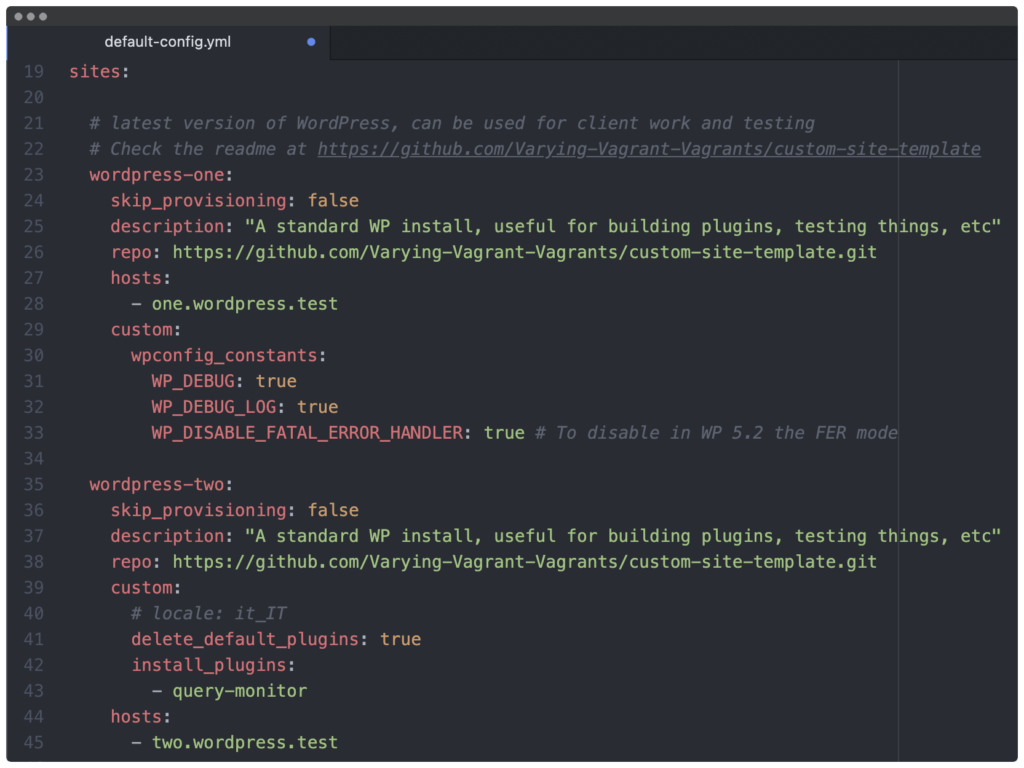The width and height of the screenshot is (1024, 768).
Task: Select the default-config.yml tab
Action: [167, 42]
